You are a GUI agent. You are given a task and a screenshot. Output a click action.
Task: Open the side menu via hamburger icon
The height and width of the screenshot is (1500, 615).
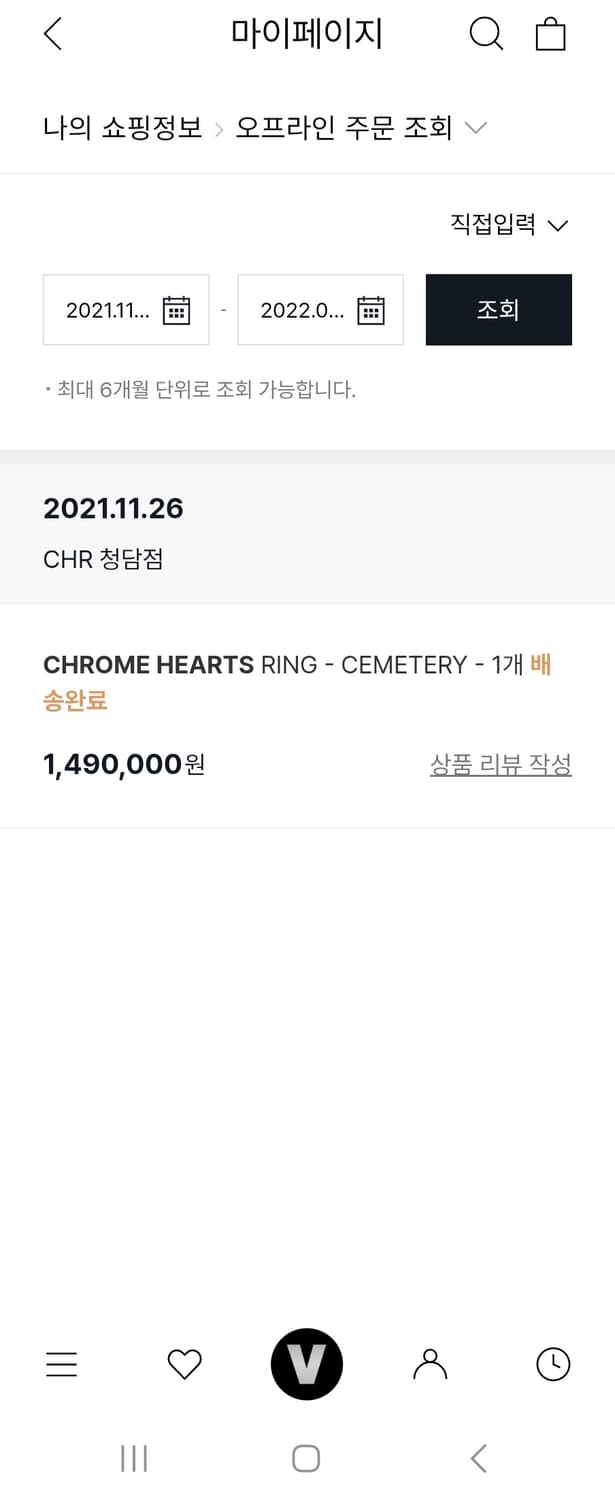[61, 1364]
